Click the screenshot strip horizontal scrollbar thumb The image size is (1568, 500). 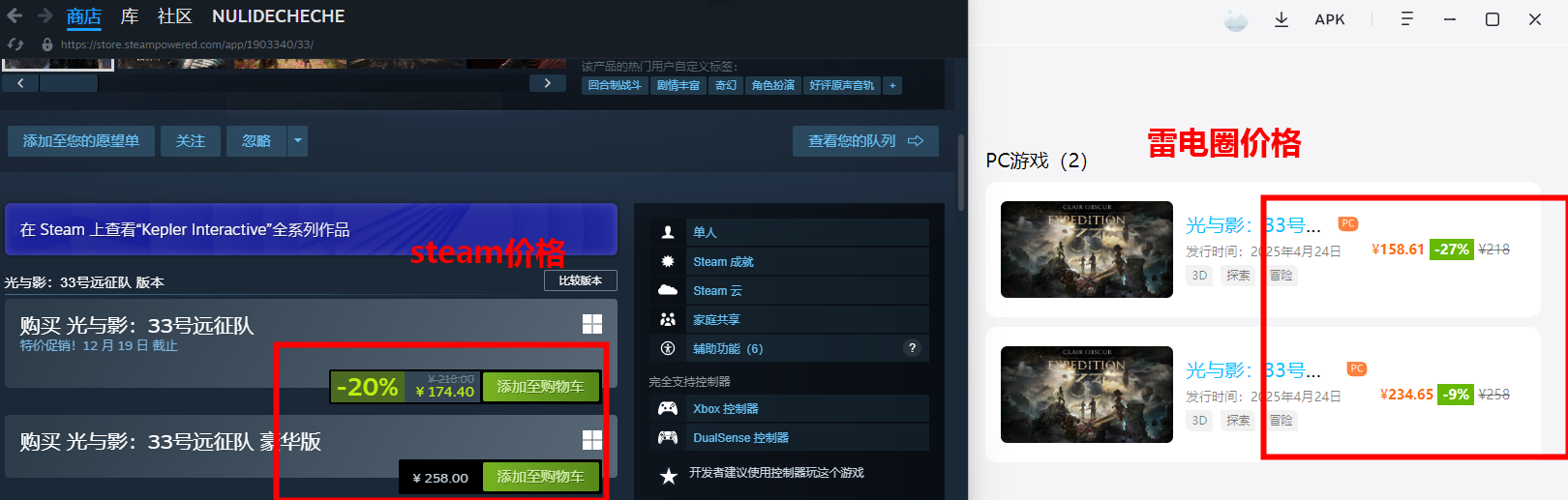[x=69, y=83]
